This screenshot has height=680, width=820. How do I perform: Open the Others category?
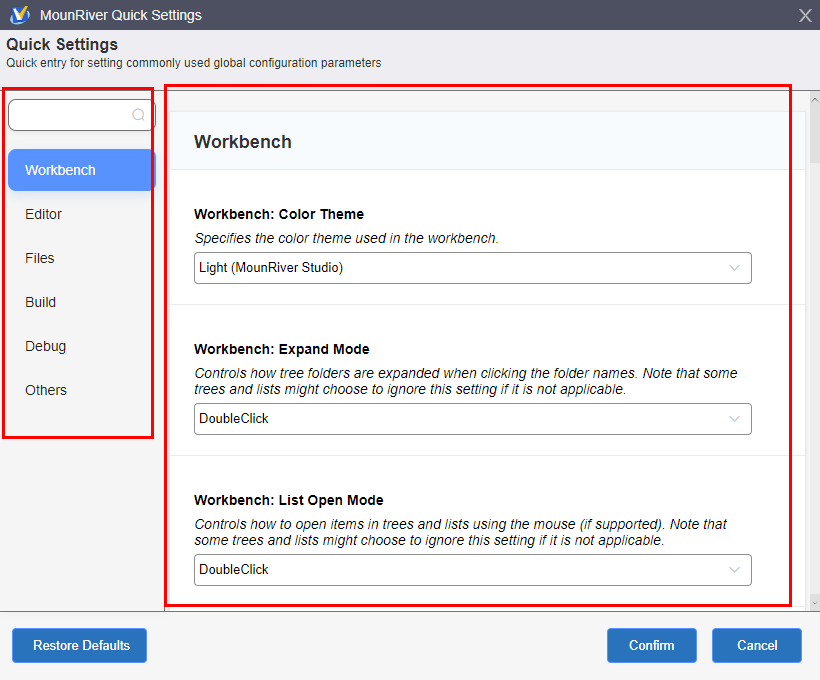point(46,390)
